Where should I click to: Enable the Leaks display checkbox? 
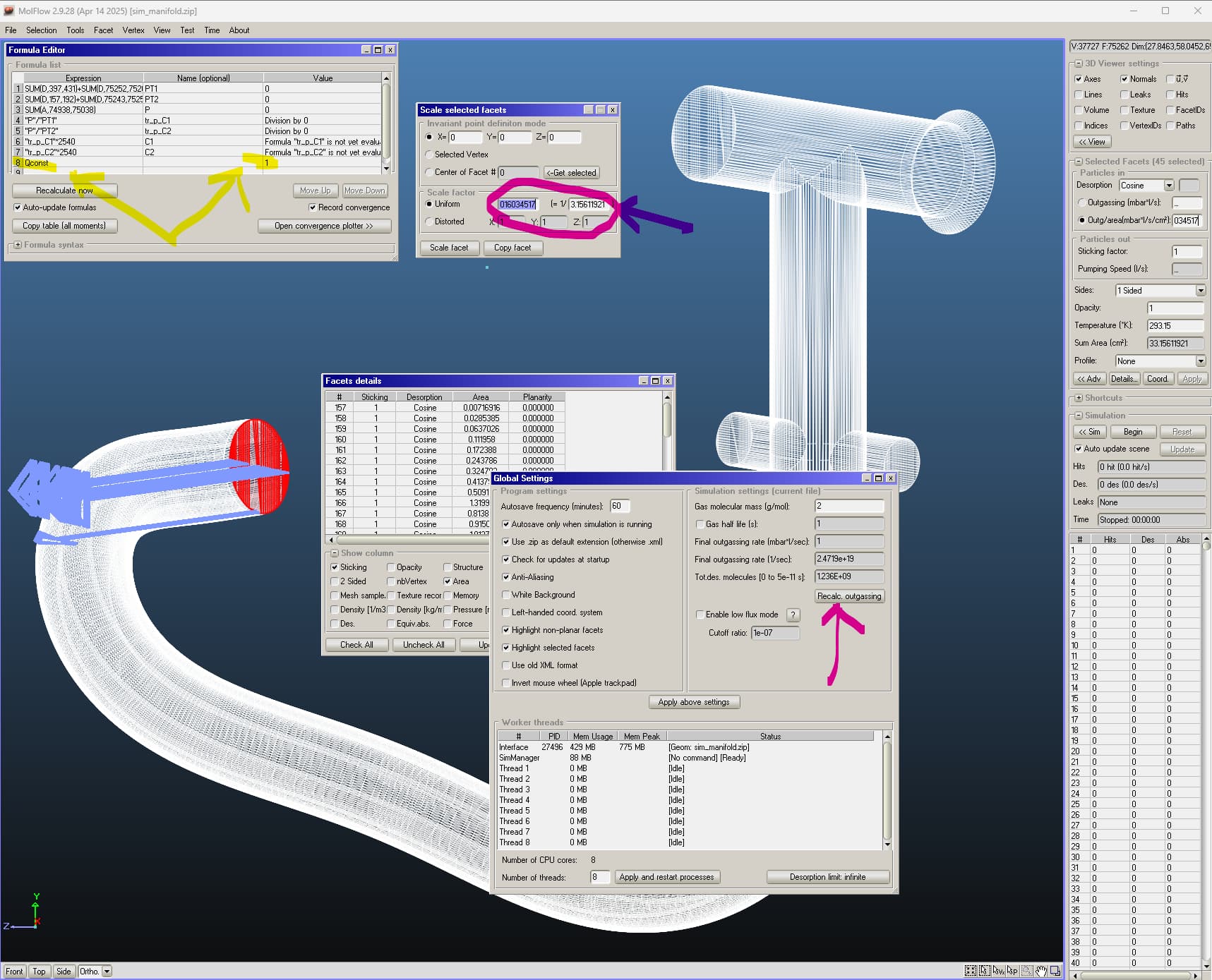[x=1124, y=95]
